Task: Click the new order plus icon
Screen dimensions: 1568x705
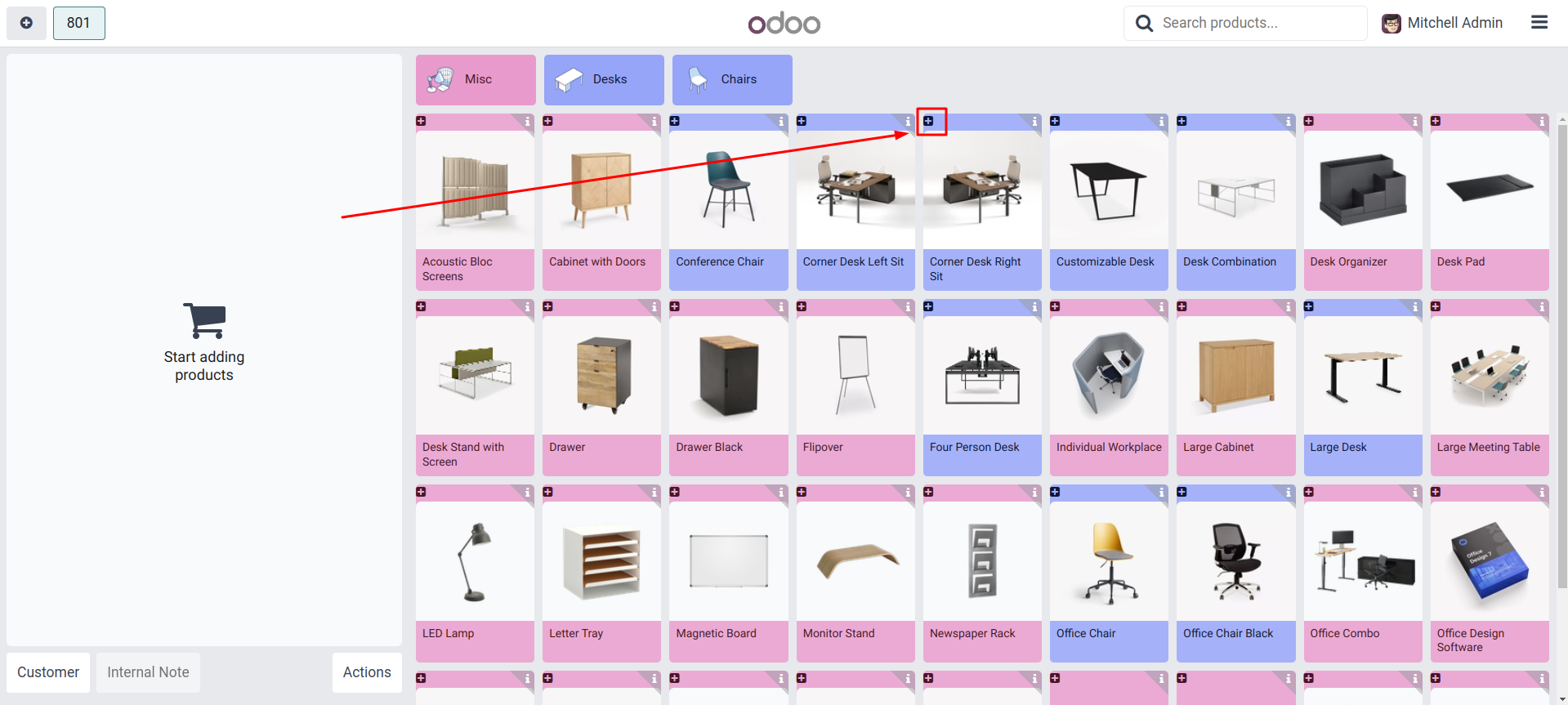Action: [x=26, y=23]
